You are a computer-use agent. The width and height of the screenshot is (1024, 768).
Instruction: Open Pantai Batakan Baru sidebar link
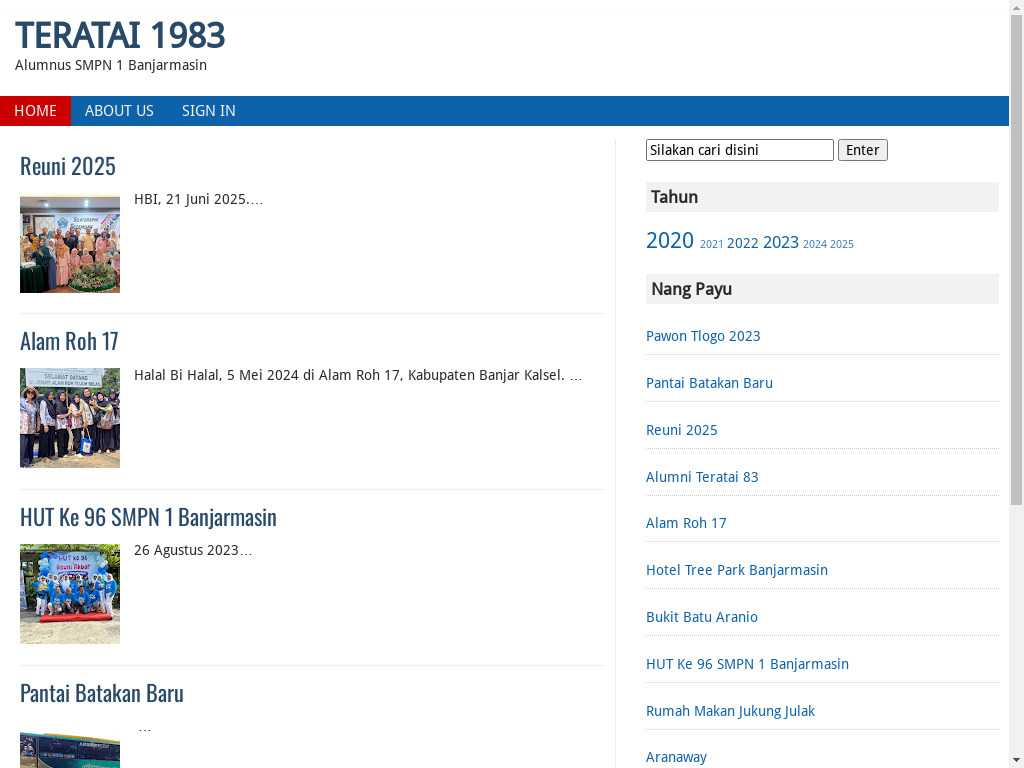click(709, 383)
